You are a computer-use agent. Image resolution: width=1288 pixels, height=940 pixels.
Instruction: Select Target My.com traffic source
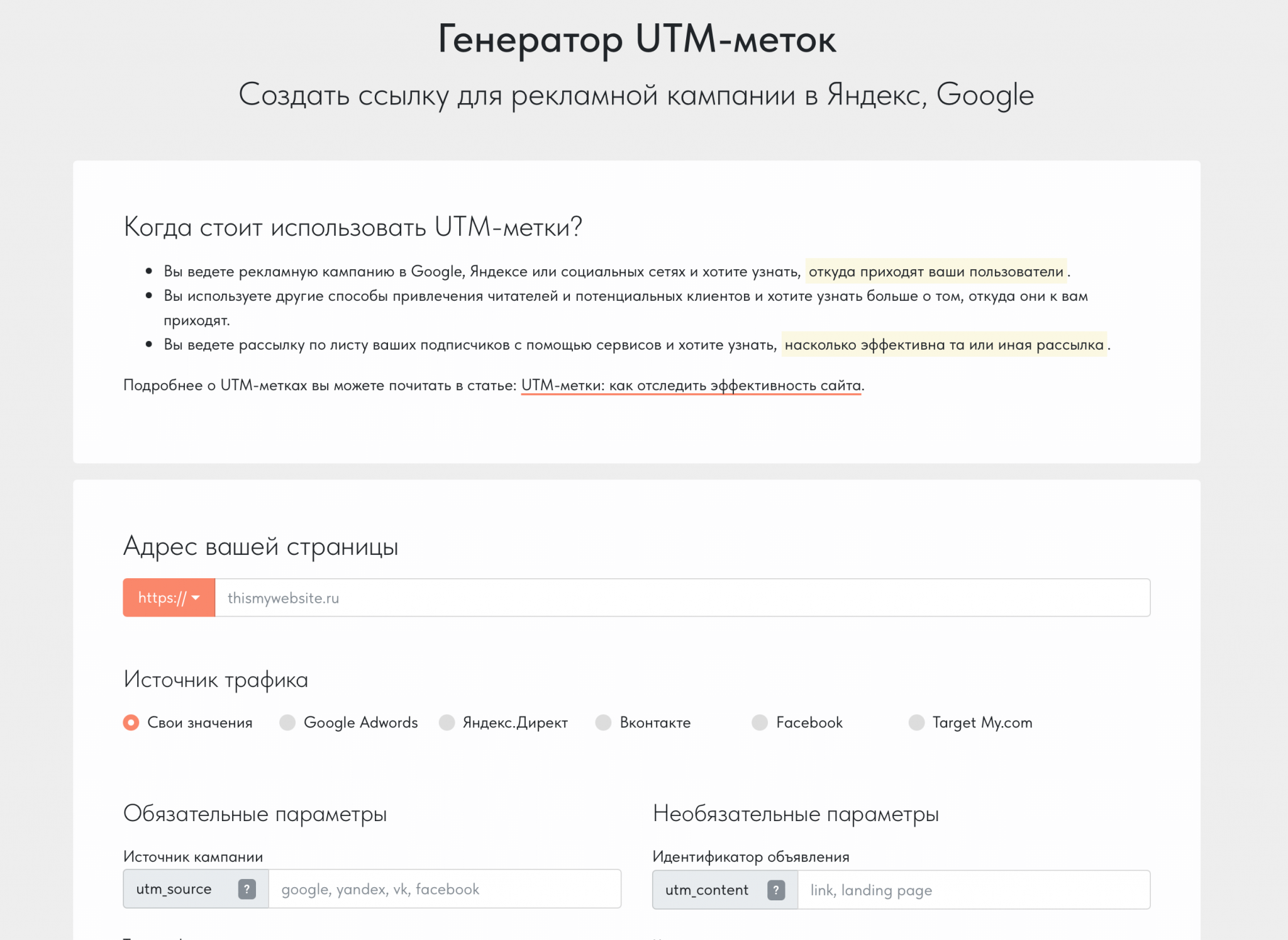916,722
